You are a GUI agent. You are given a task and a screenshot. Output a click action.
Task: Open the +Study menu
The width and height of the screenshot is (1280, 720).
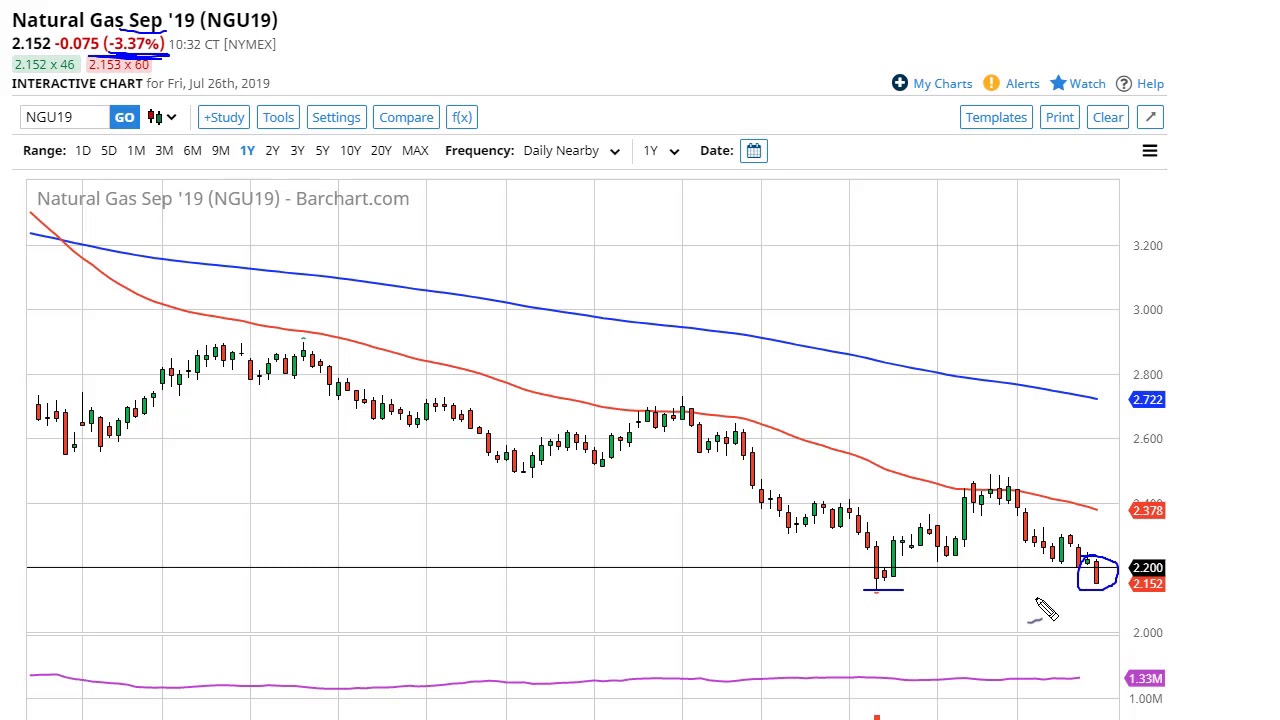pyautogui.click(x=223, y=117)
